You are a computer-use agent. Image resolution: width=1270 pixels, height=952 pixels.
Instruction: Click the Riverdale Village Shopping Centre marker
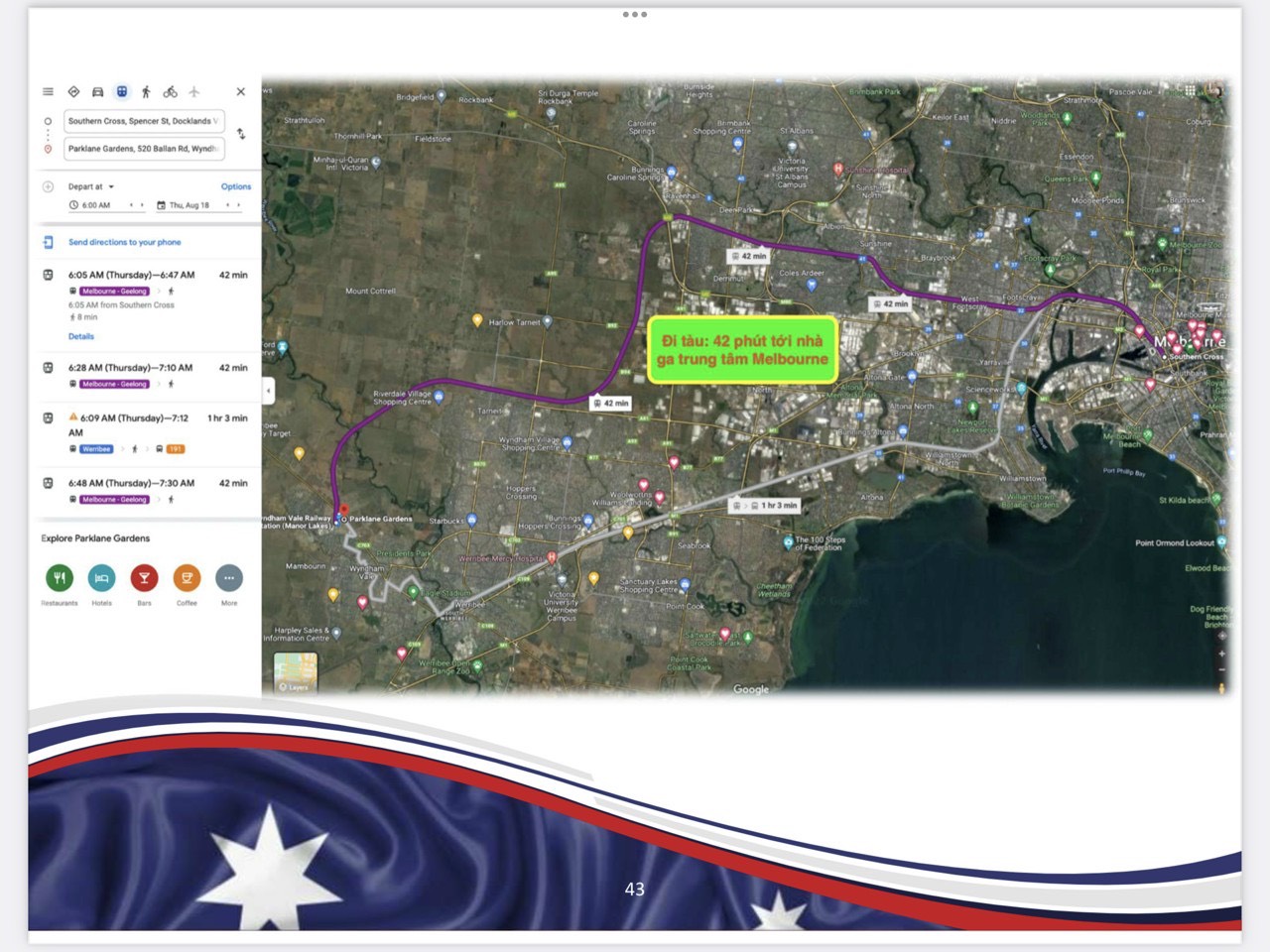click(438, 397)
